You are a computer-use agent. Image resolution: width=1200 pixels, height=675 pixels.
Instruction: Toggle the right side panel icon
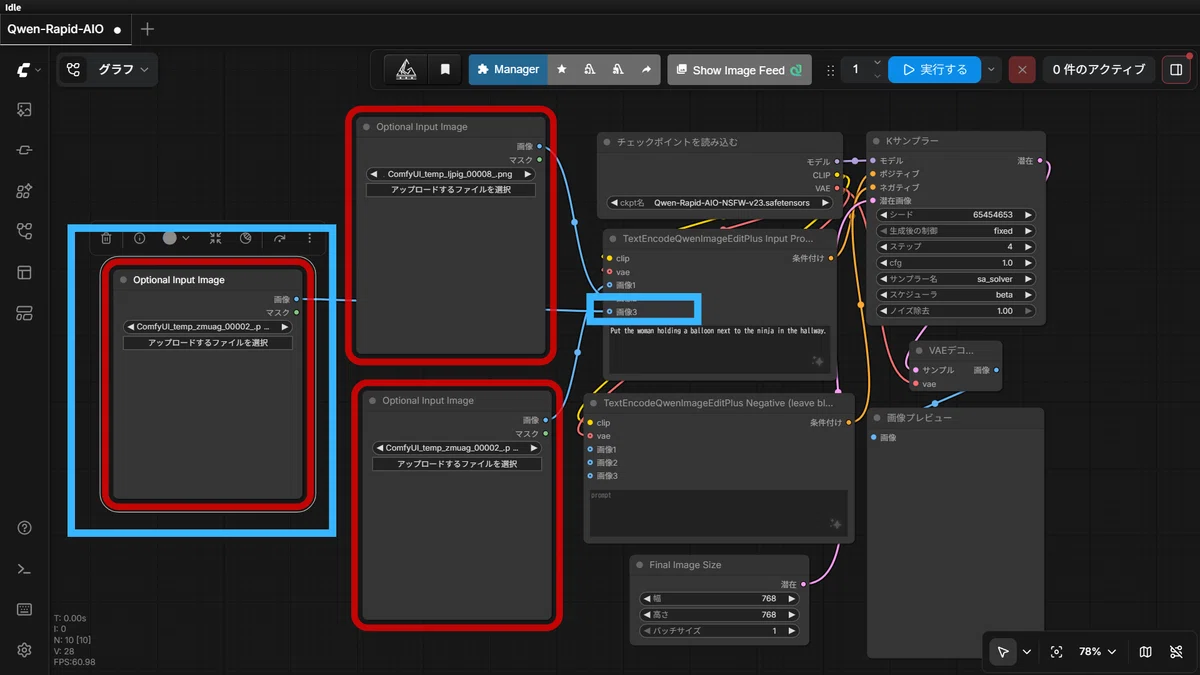(x=1176, y=70)
